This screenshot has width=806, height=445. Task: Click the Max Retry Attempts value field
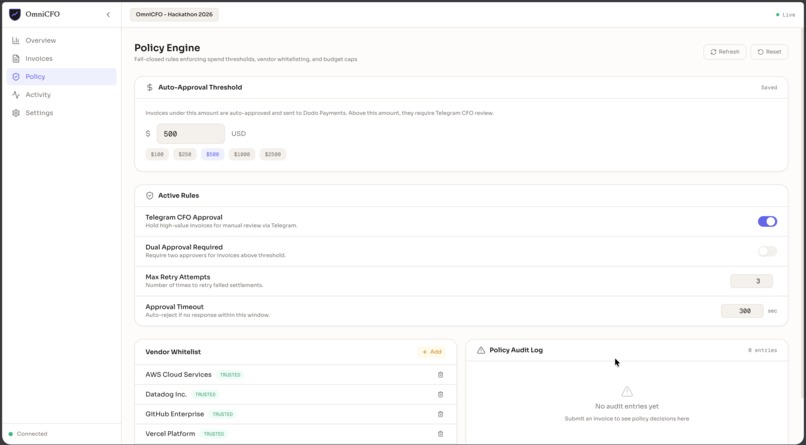pyautogui.click(x=751, y=281)
